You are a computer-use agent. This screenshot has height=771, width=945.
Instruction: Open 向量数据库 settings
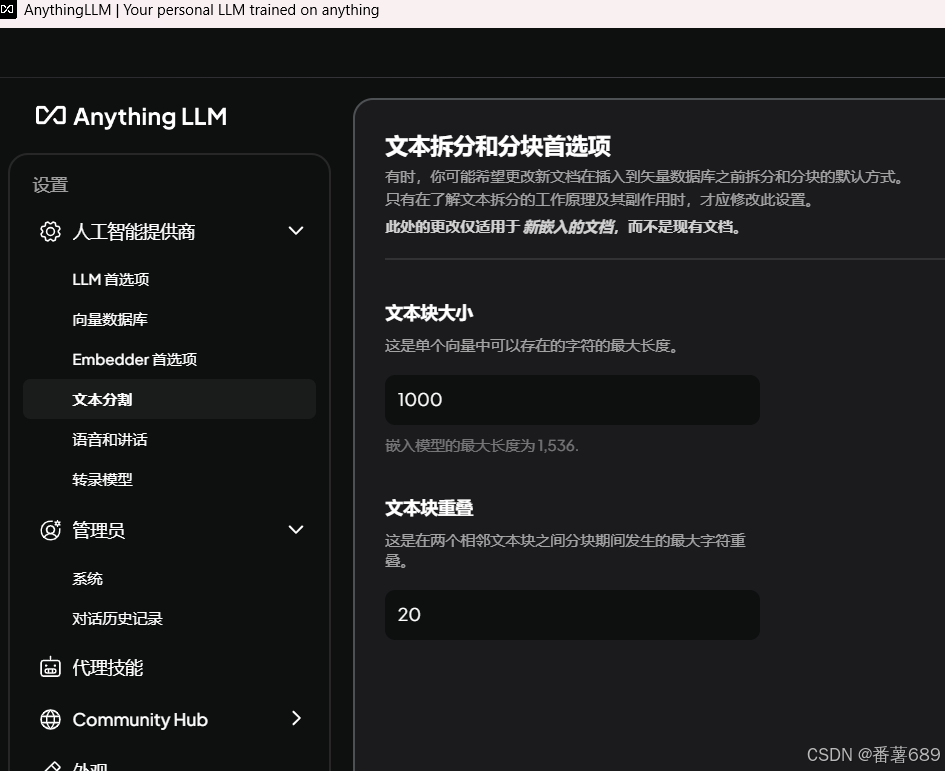click(110, 319)
